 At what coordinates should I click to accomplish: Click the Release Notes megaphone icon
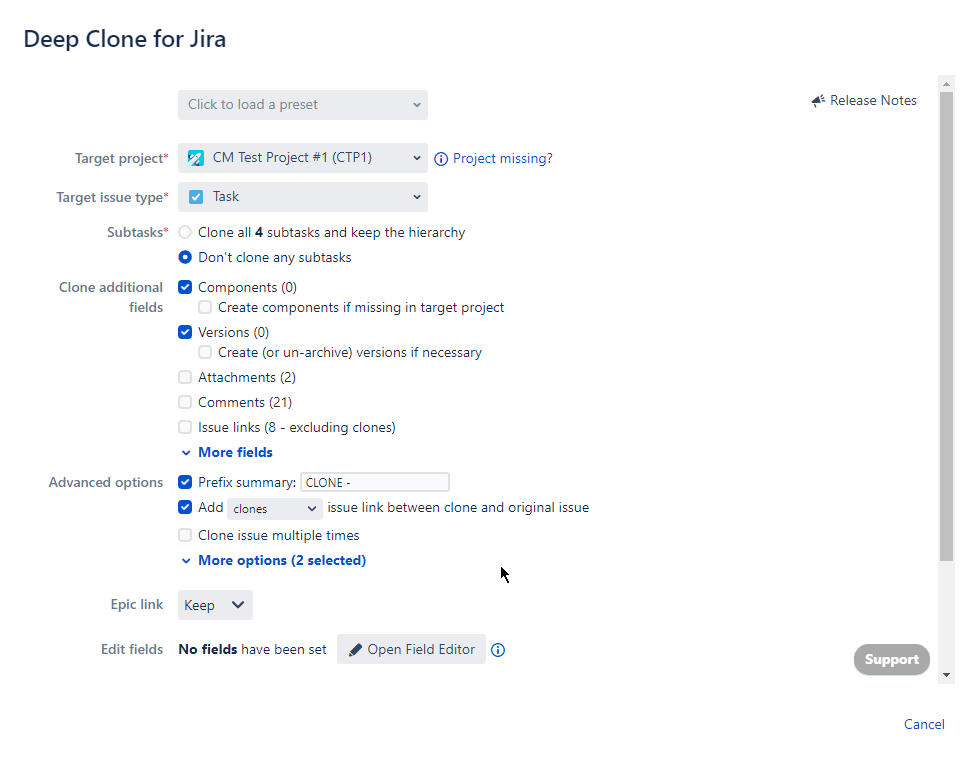816,100
